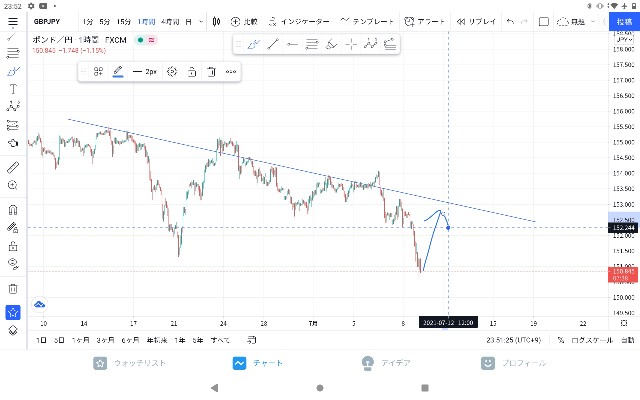
Task: Toggle the % percent scale
Action: pos(561,340)
